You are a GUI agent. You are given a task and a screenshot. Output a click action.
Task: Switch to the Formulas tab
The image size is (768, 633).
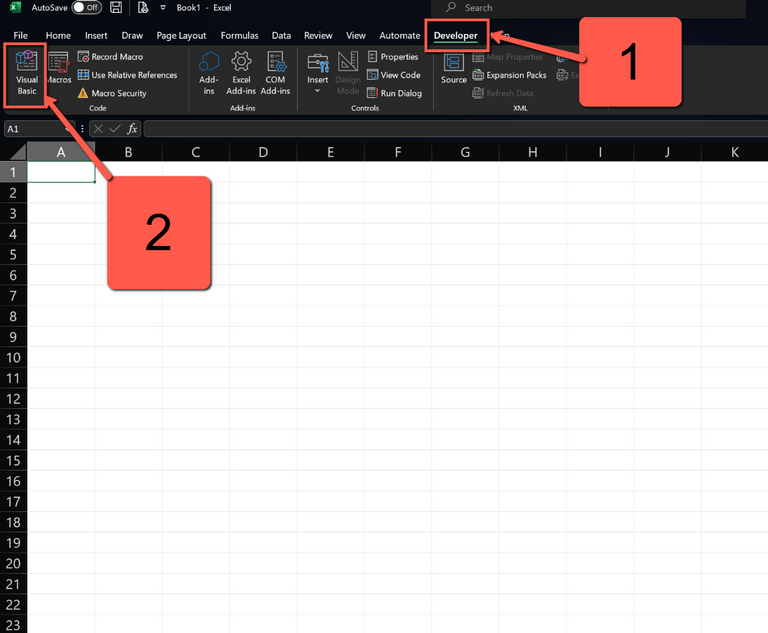(239, 36)
